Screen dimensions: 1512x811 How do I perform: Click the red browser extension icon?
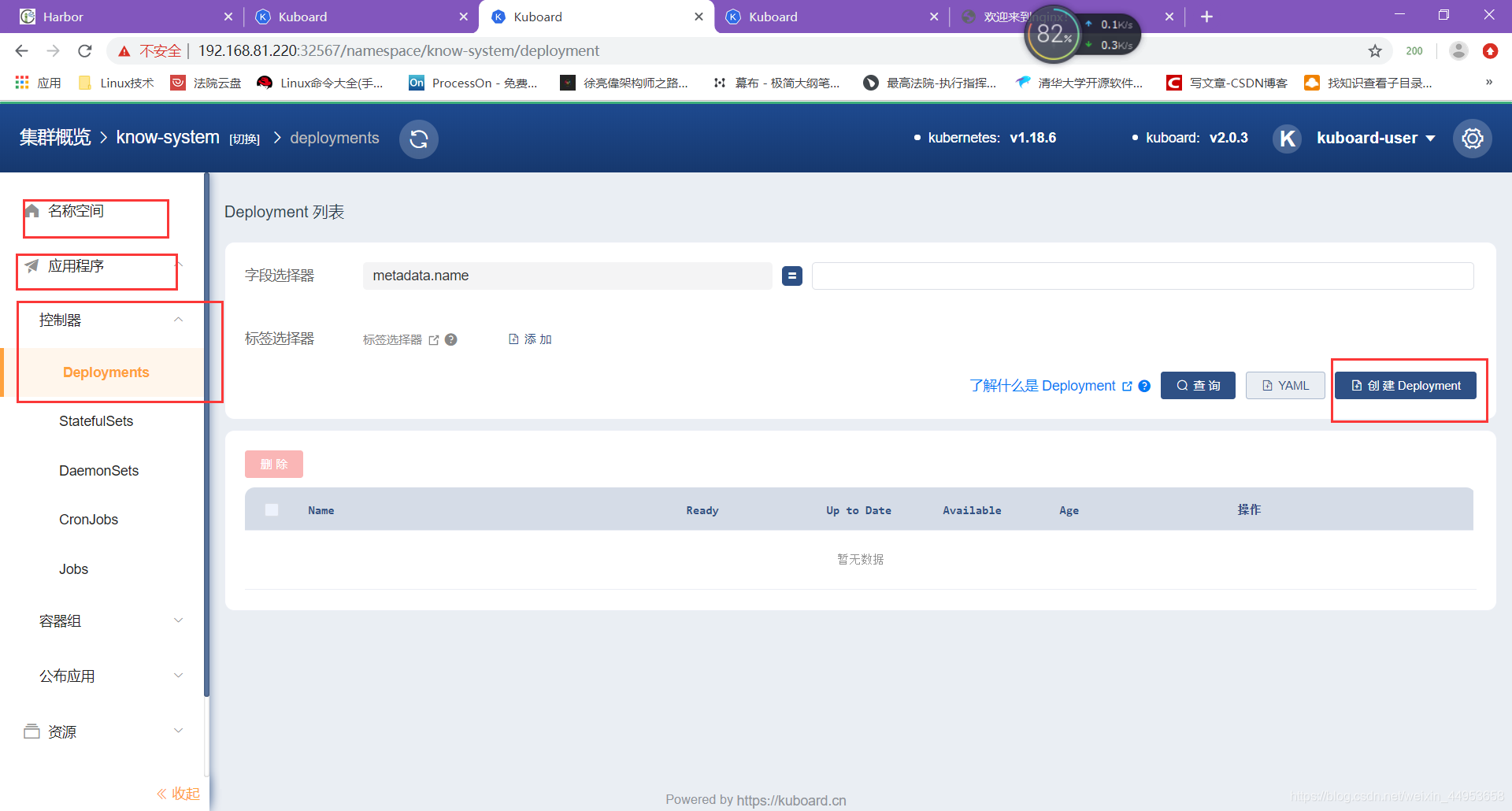coord(1490,51)
